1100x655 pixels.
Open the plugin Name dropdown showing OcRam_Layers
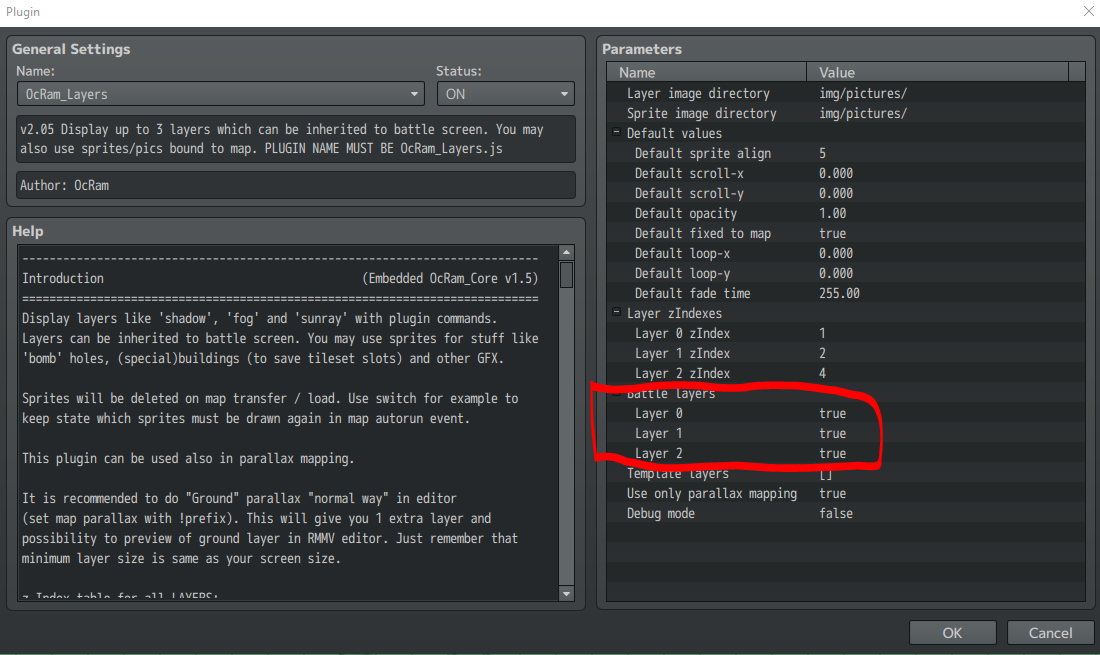coord(220,94)
